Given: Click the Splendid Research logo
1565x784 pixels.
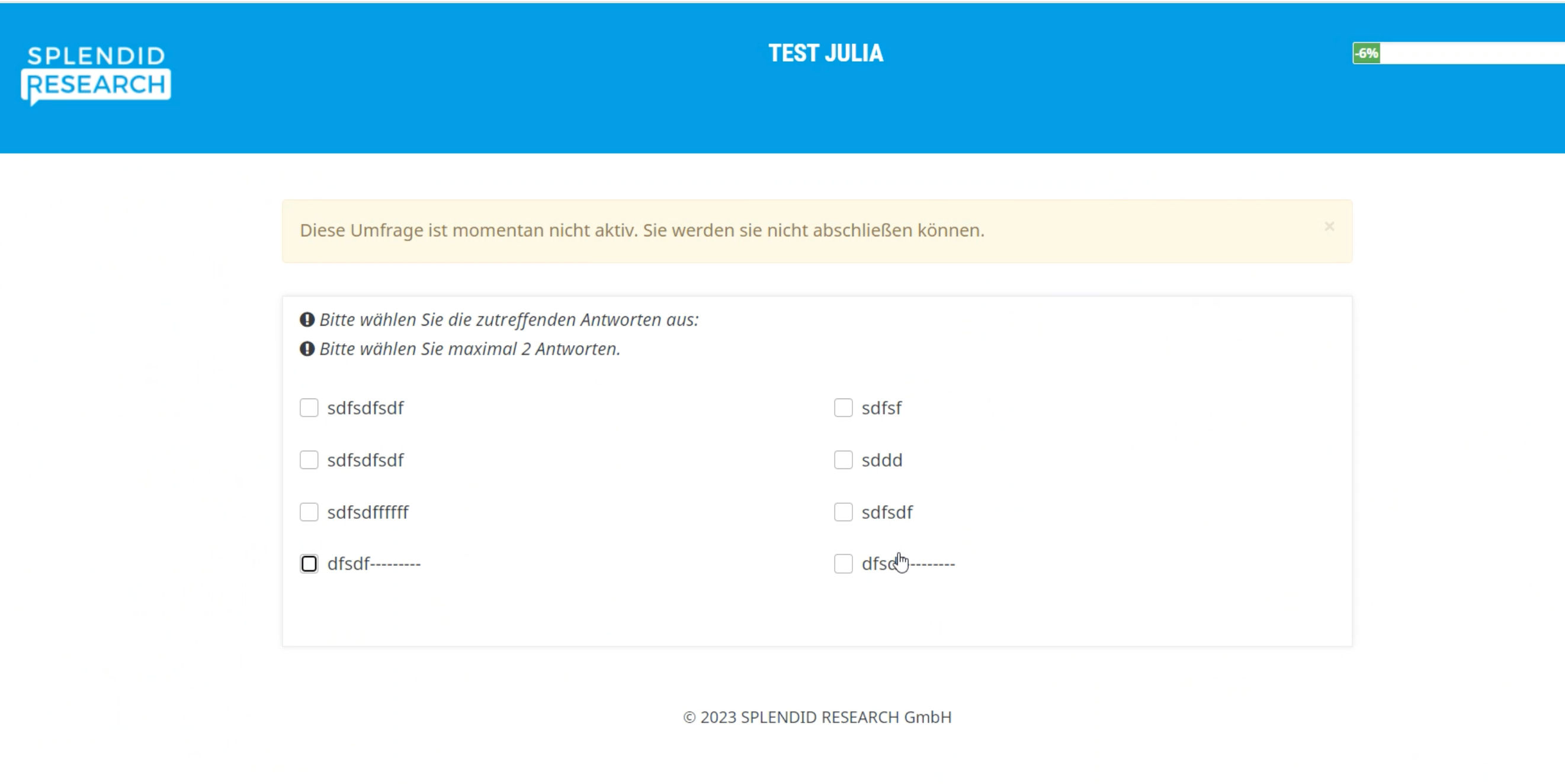Looking at the screenshot, I should pyautogui.click(x=96, y=75).
